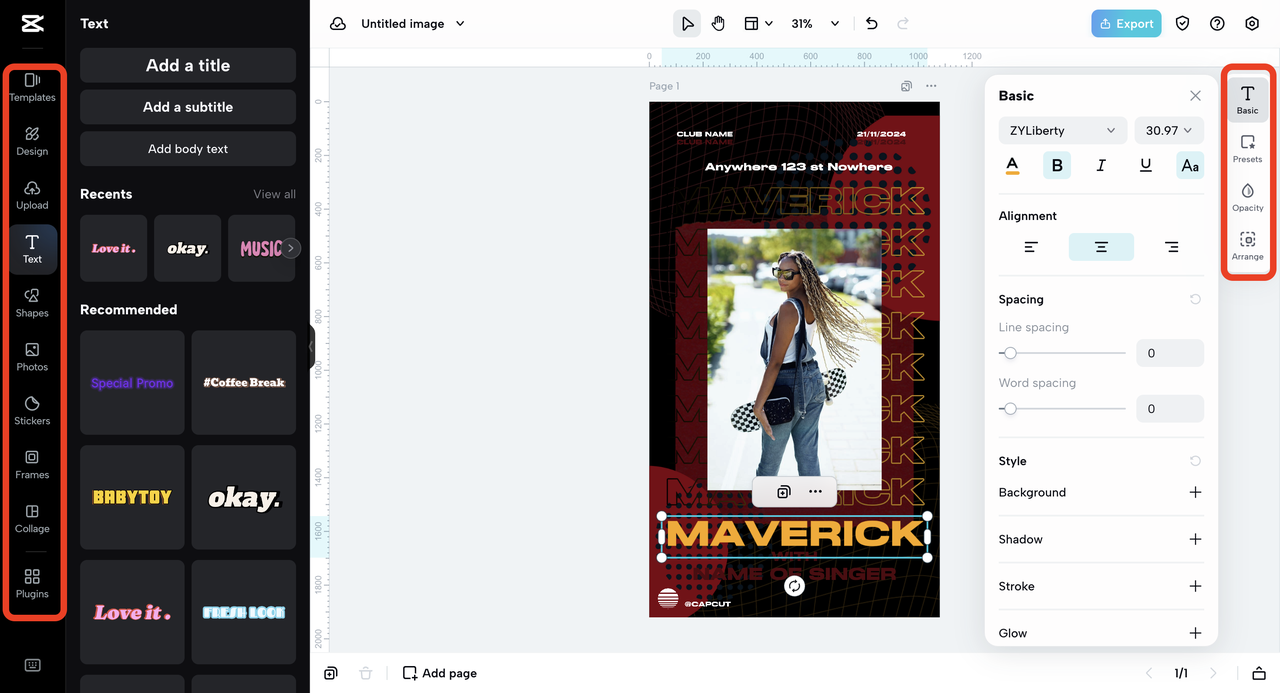Adjust the Line spacing slider
1280x693 pixels.
[1062, 353]
